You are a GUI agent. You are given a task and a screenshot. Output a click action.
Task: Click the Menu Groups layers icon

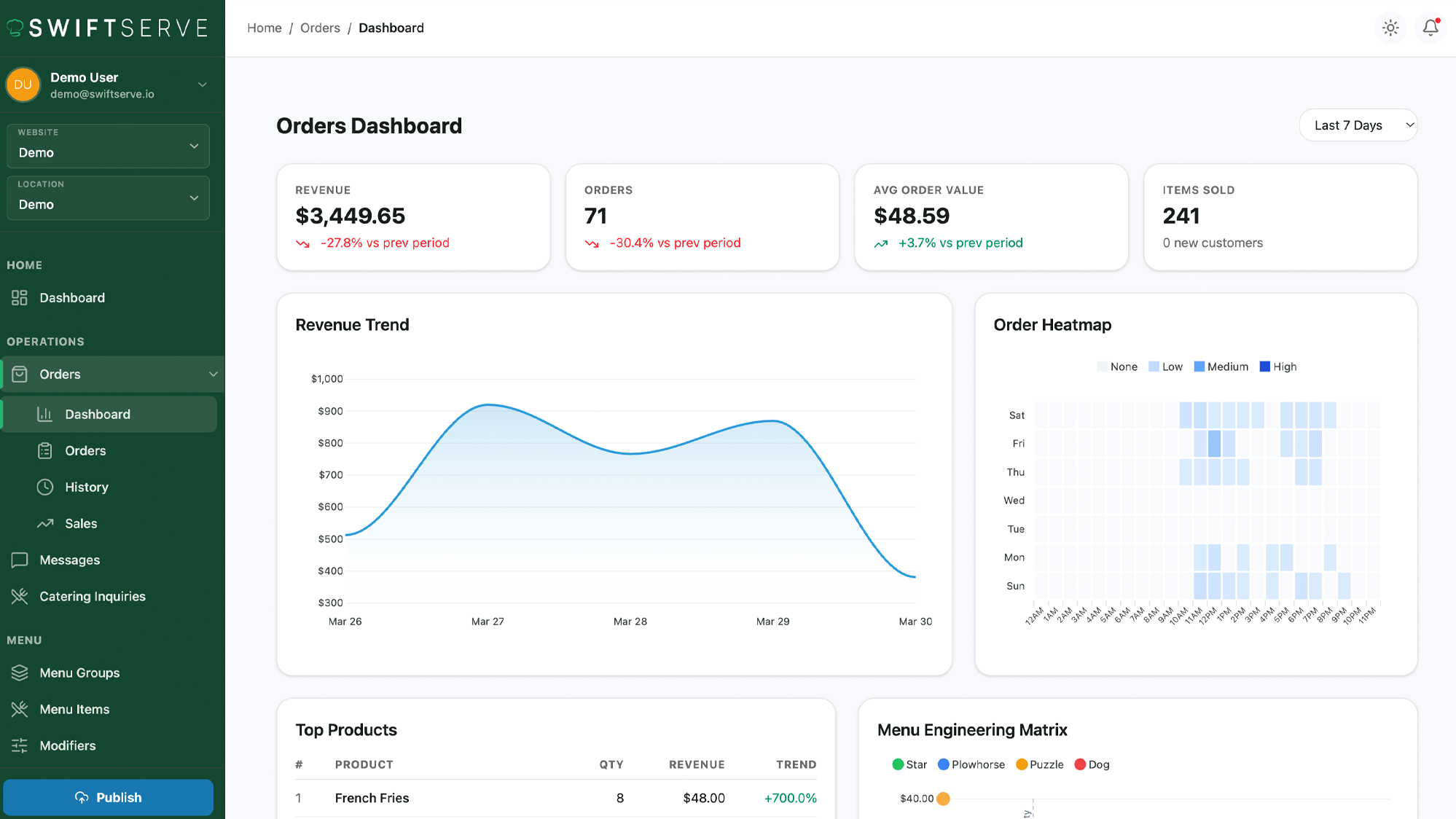tap(20, 673)
